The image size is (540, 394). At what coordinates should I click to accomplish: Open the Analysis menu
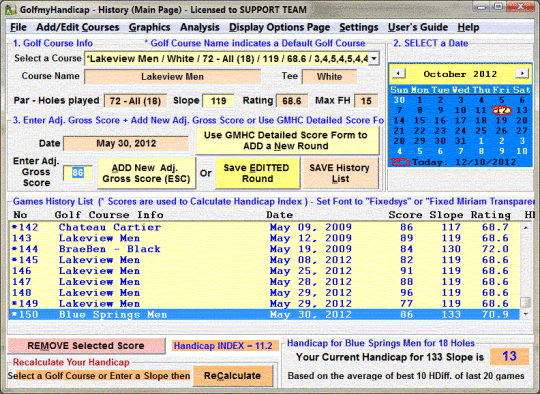coord(199,27)
